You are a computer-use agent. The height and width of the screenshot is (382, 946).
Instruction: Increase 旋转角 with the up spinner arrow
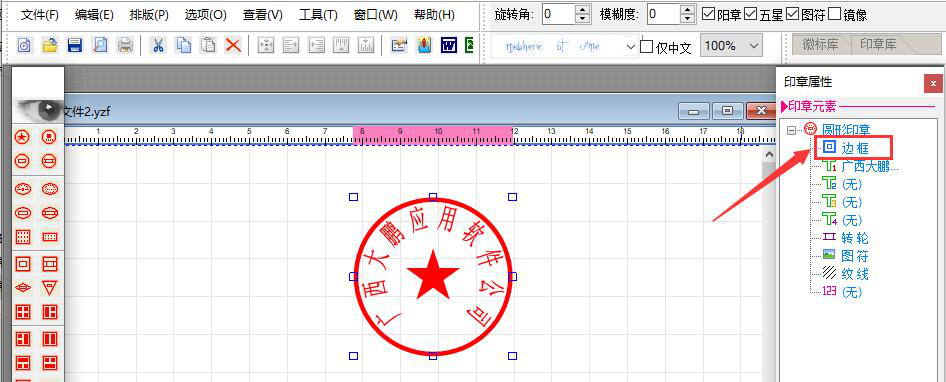582,10
